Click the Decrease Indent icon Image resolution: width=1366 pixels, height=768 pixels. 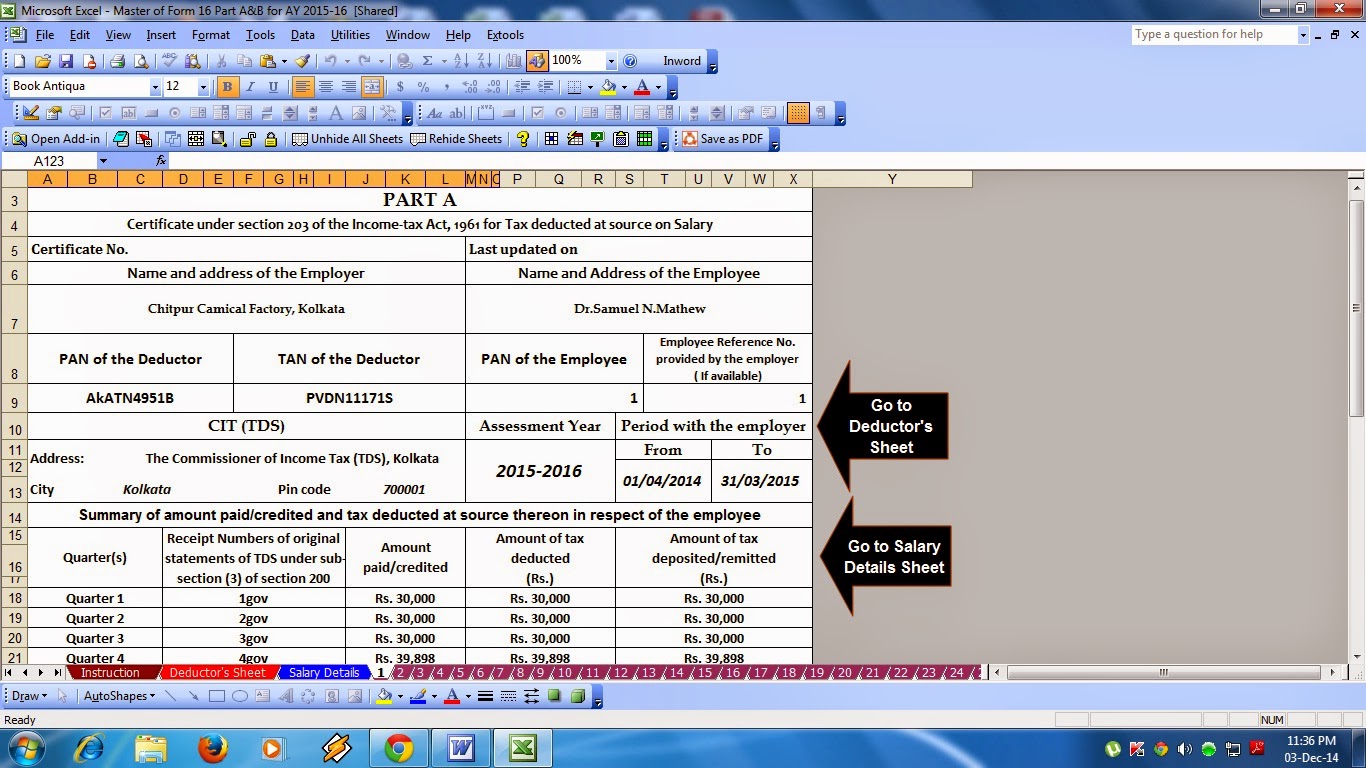coord(522,87)
